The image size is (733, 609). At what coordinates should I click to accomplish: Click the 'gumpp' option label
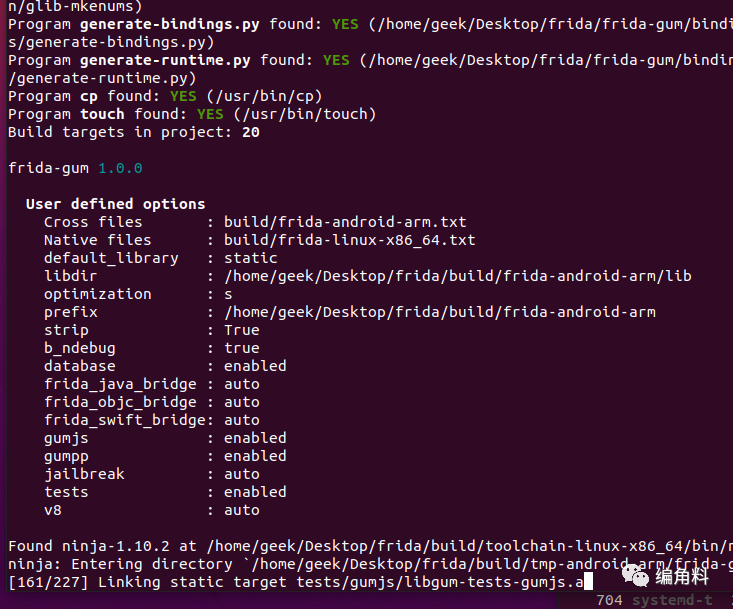tap(66, 456)
